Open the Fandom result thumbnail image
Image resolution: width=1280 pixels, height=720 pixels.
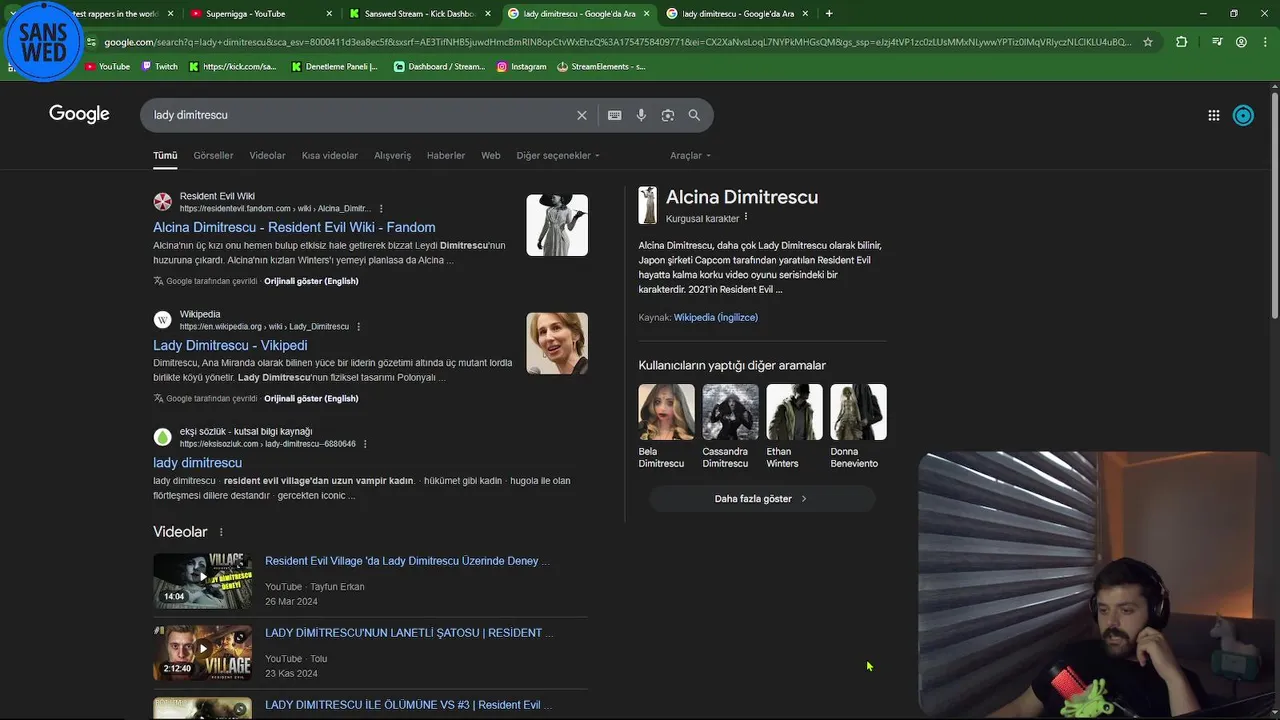[x=557, y=225]
